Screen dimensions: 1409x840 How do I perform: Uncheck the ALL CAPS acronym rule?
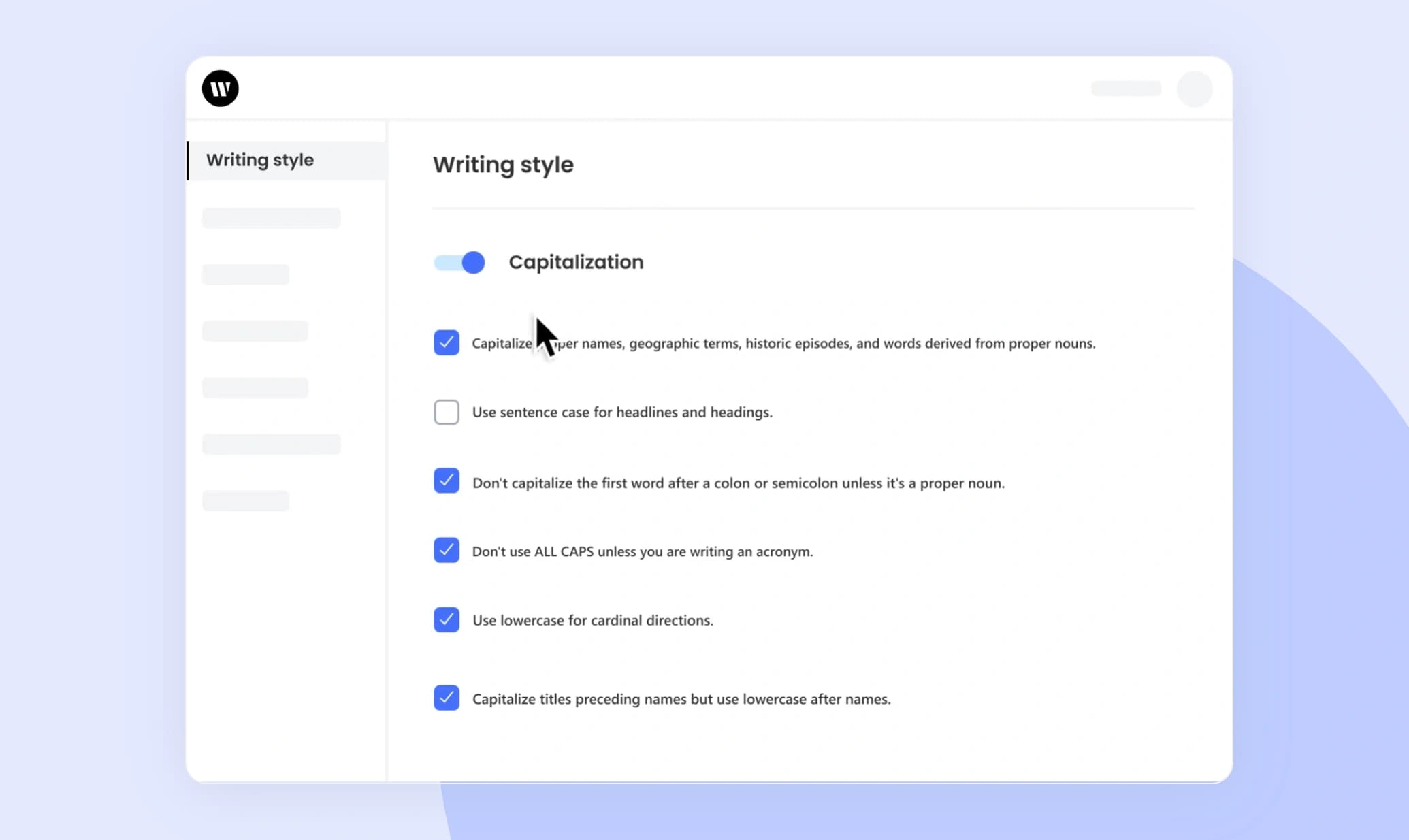(x=447, y=550)
